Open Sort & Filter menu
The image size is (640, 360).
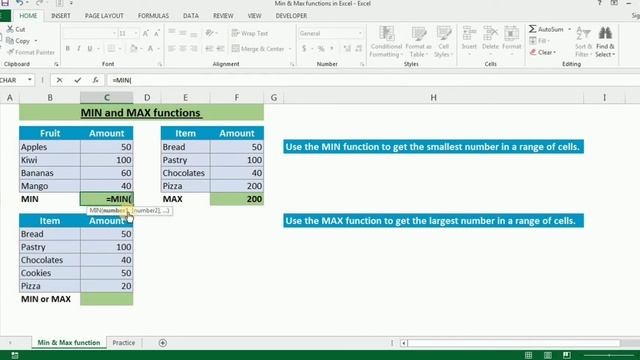coord(583,42)
